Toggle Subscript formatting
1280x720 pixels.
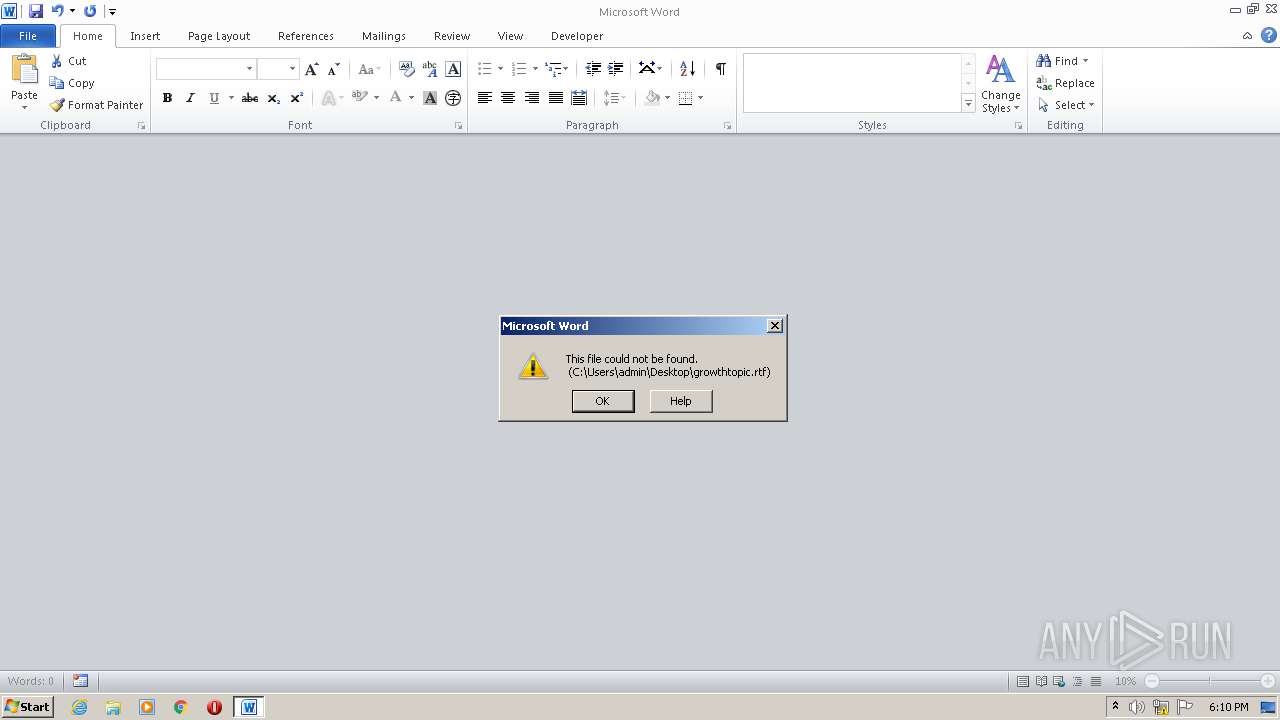click(273, 98)
